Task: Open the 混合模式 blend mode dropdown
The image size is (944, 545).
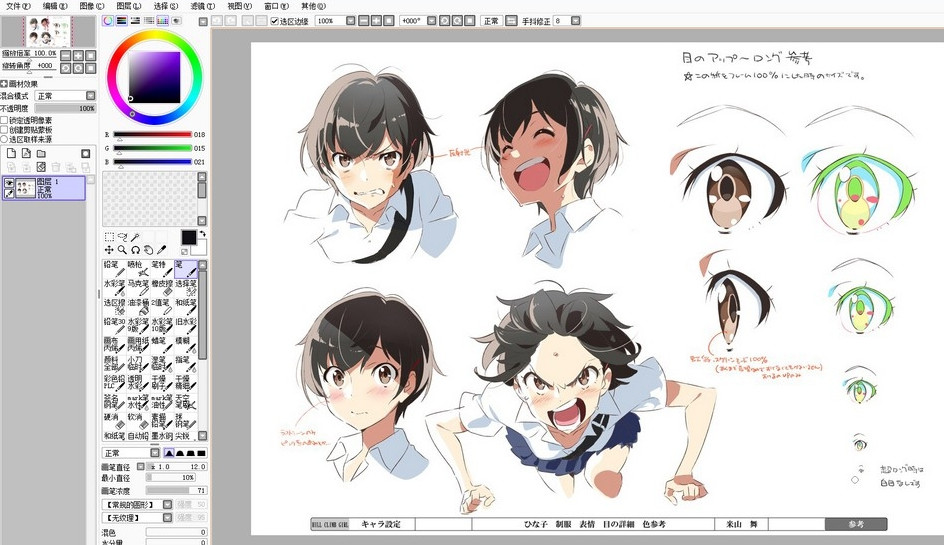Action: pos(66,96)
